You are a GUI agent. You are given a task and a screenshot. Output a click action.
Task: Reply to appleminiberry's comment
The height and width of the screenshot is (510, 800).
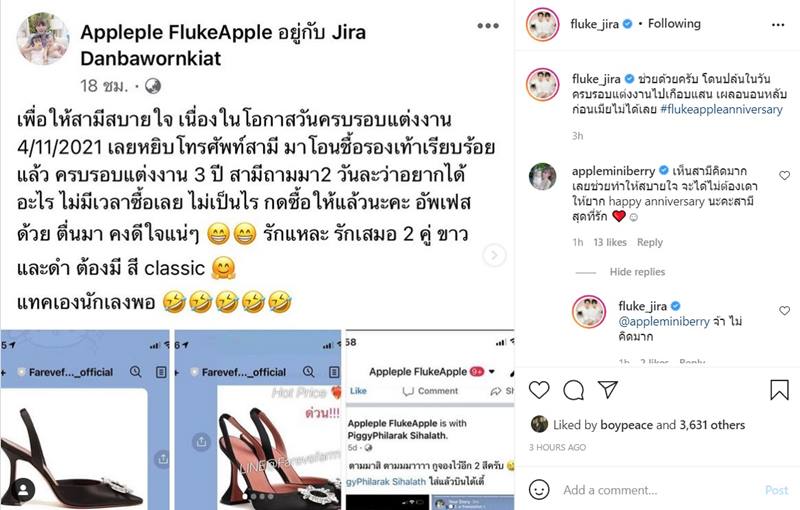[x=649, y=242]
